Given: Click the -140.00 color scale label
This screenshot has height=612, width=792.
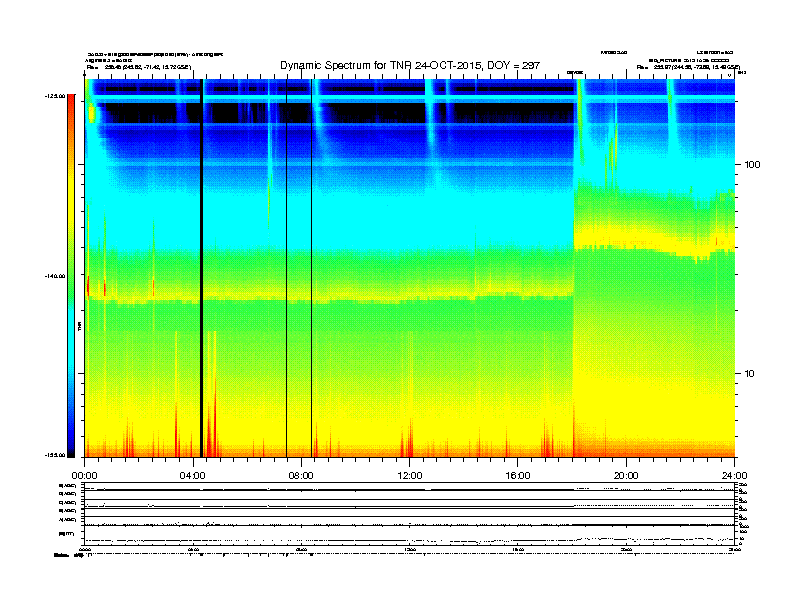Looking at the screenshot, I should tap(55, 276).
